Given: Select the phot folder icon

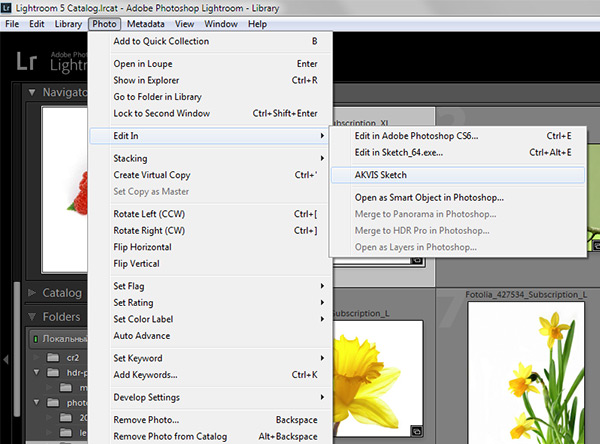Looking at the screenshot, I should 53,403.
